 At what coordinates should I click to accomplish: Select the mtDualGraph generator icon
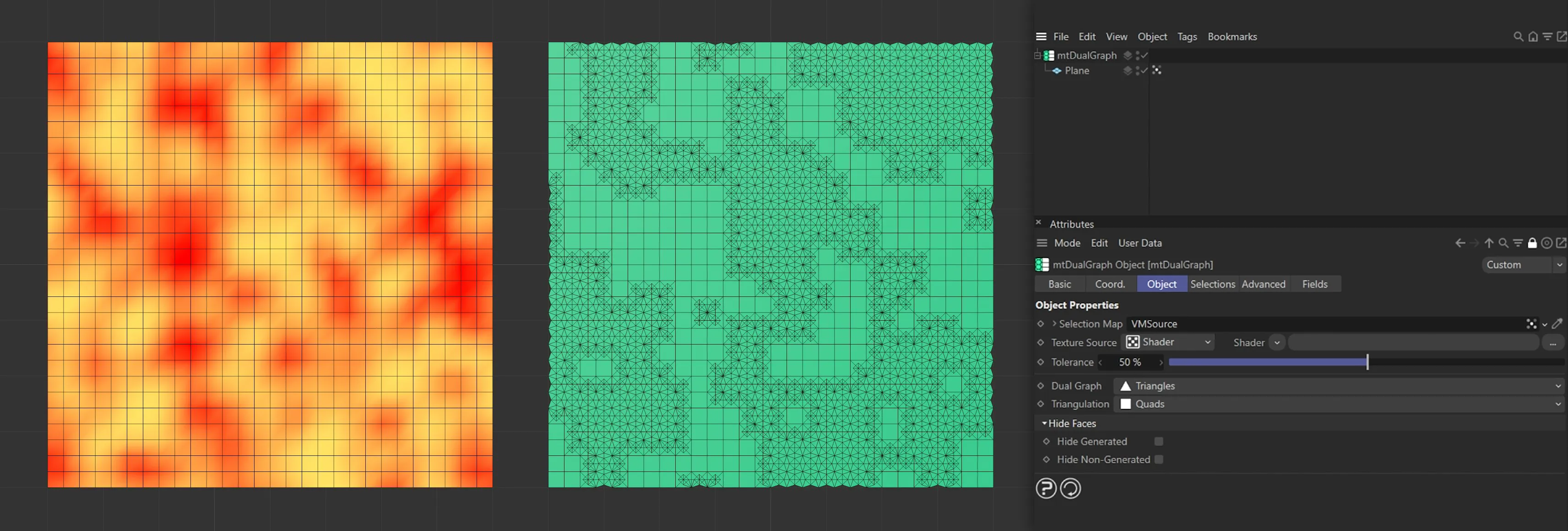(1048, 55)
